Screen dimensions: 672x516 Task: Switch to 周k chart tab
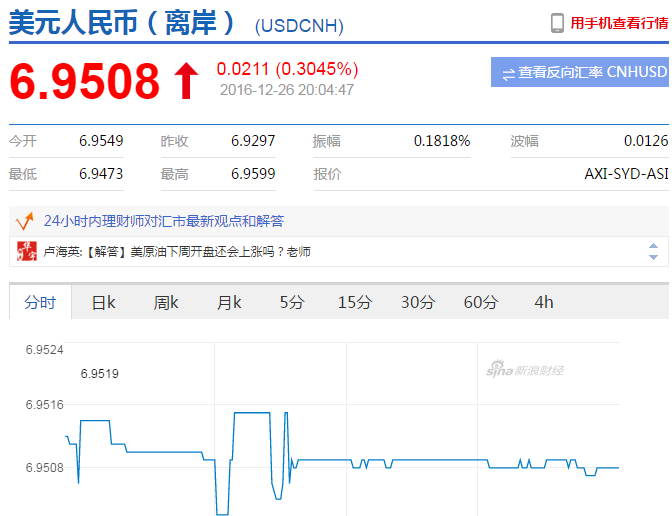pos(166,303)
